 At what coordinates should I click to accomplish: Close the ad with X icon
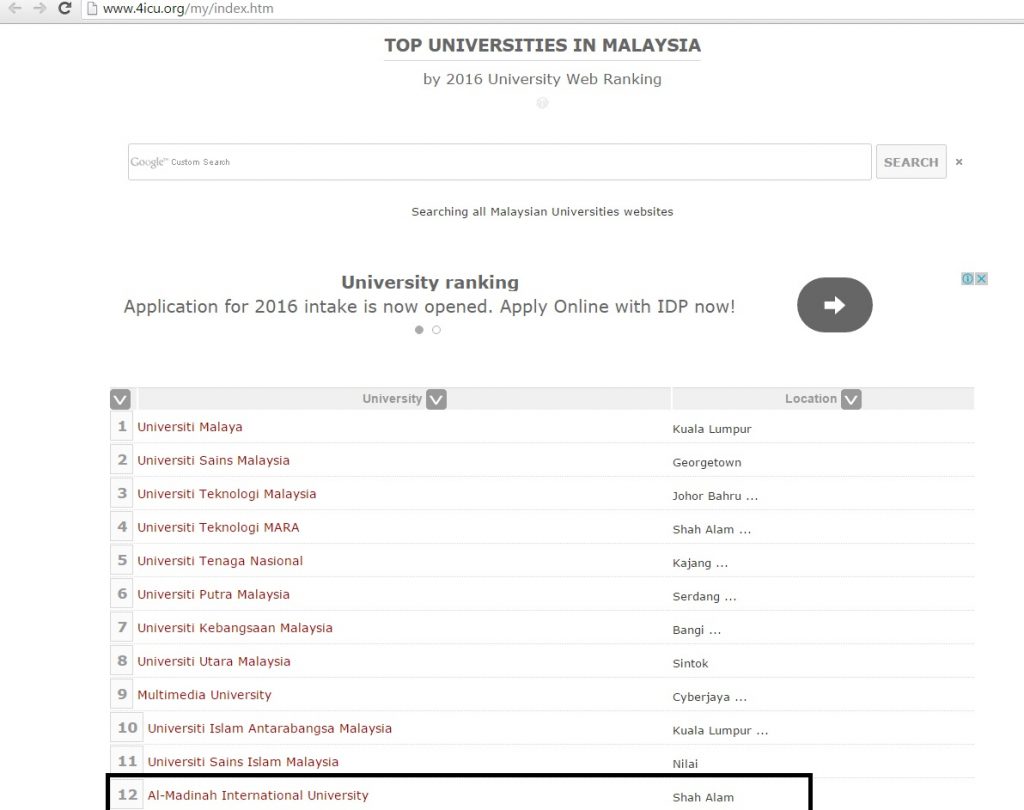click(982, 279)
